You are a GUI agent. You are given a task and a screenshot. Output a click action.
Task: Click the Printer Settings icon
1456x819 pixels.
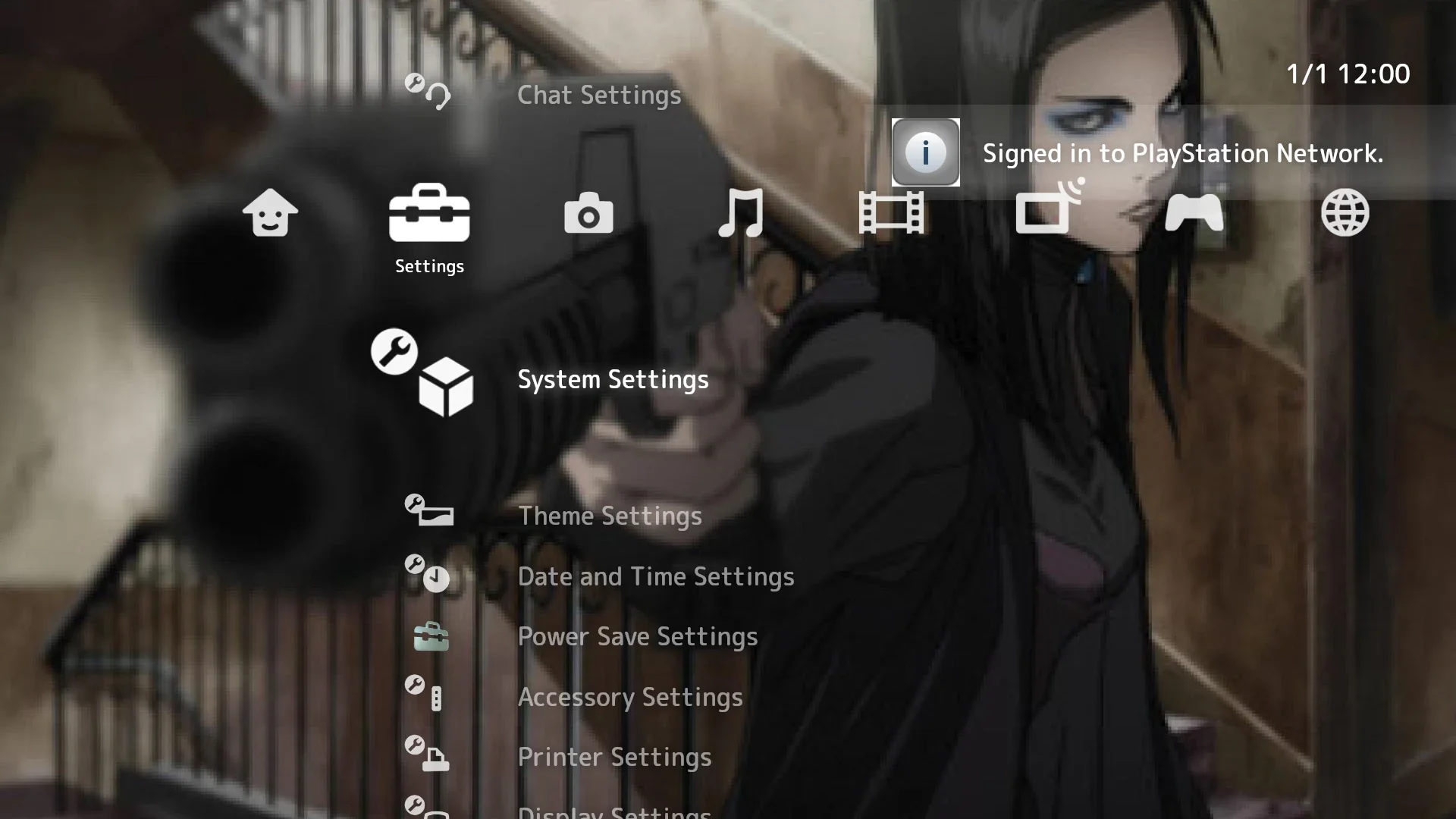point(427,753)
